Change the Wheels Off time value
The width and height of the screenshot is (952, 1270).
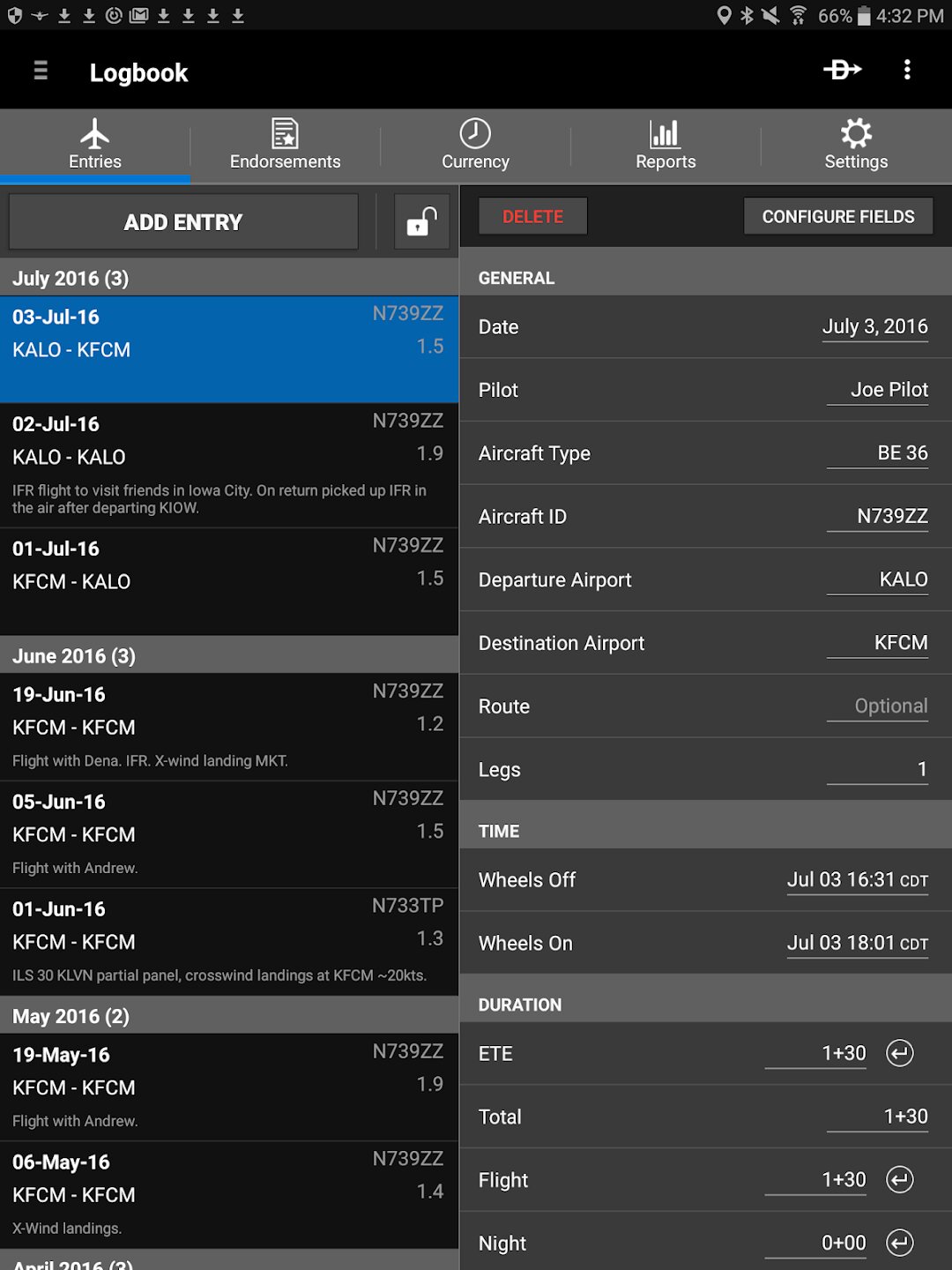coord(857,880)
